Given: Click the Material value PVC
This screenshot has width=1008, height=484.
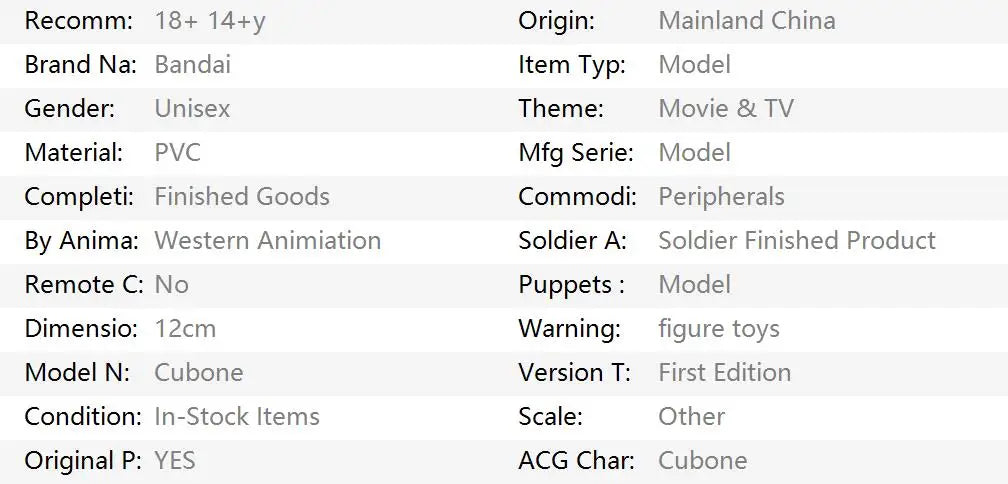Looking at the screenshot, I should (177, 153).
